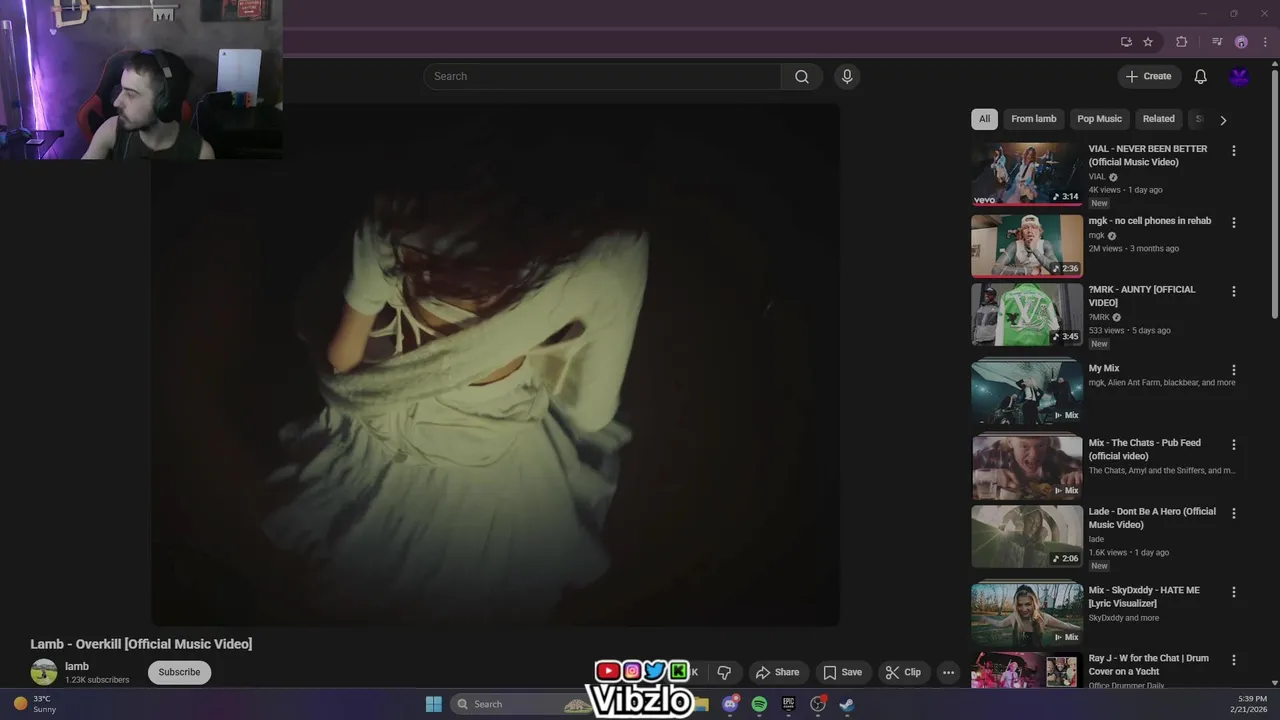Open the browser three-dot menu
The width and height of the screenshot is (1280, 720).
point(1265,42)
